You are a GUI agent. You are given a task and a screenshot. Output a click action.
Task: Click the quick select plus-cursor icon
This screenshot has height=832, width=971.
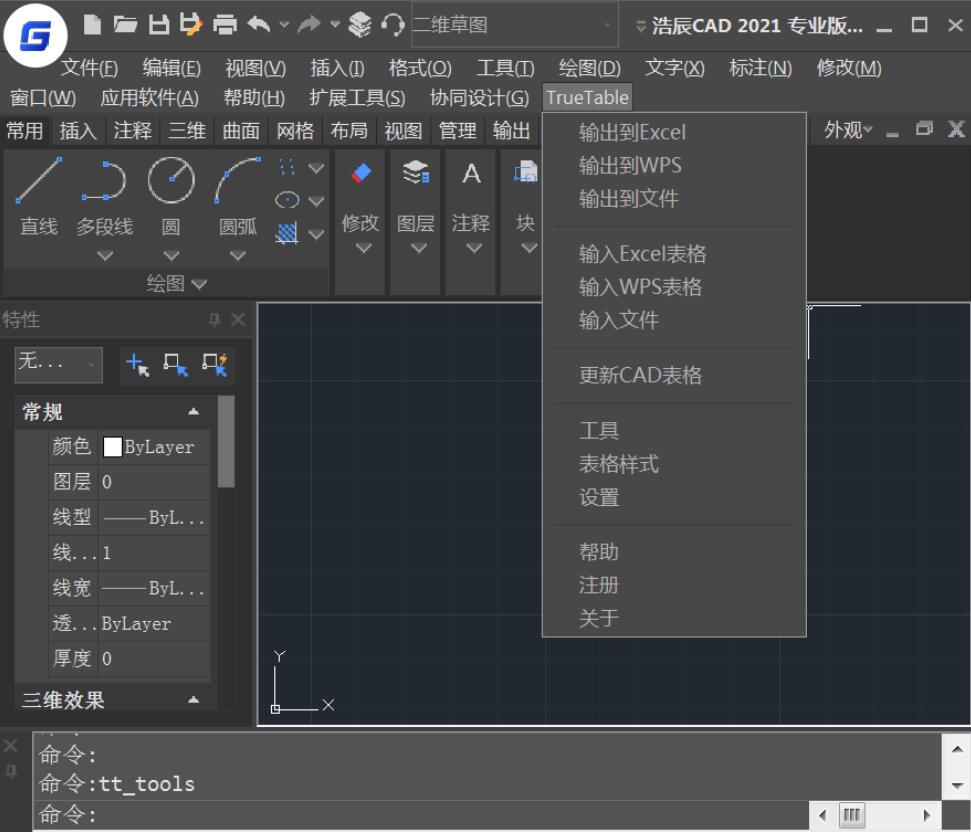tap(137, 365)
